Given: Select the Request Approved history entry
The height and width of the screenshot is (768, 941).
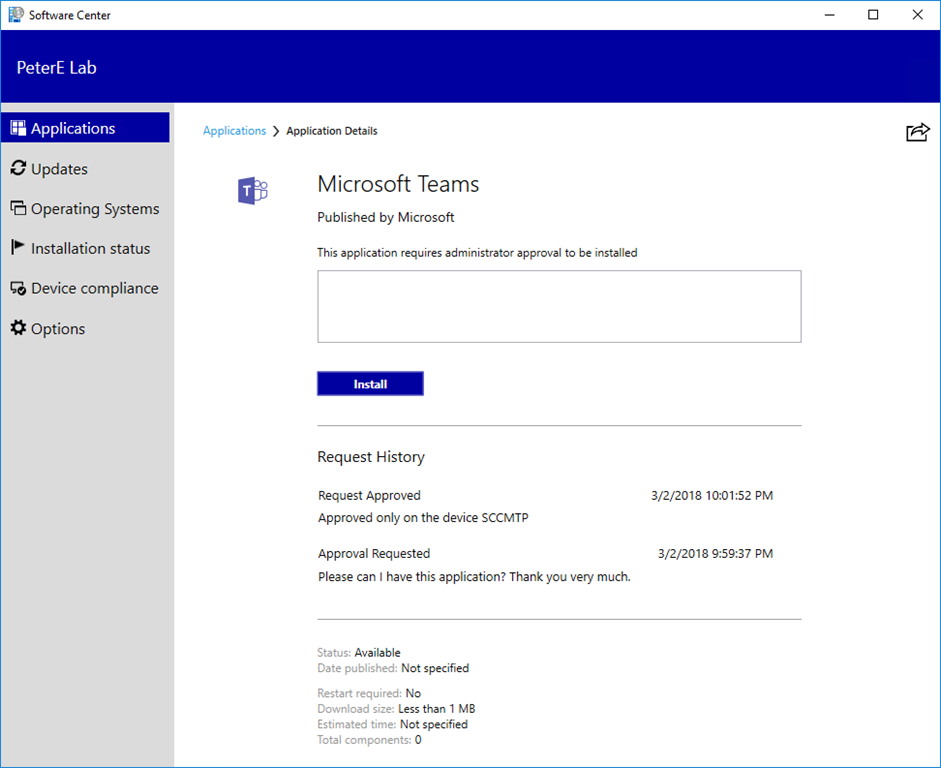Looking at the screenshot, I should pos(369,495).
